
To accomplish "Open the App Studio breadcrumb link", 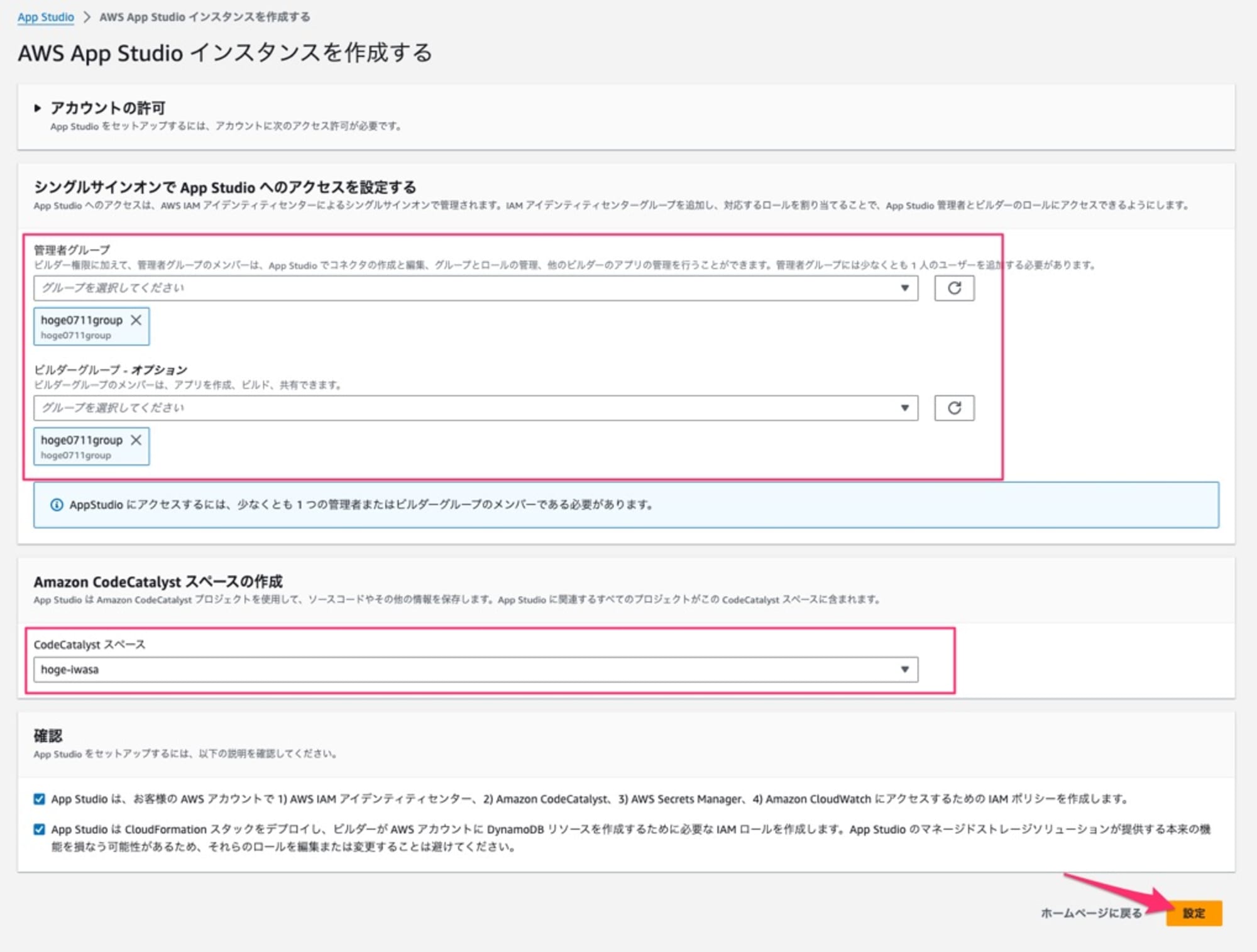I will point(45,17).
